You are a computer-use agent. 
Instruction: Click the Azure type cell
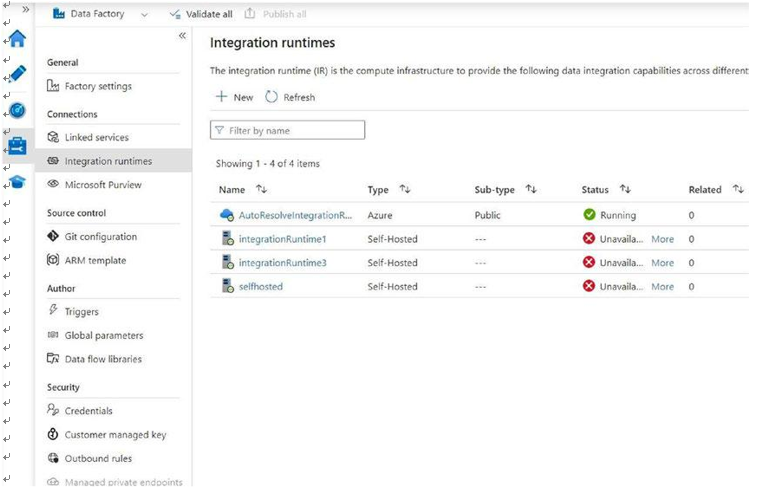tap(379, 215)
